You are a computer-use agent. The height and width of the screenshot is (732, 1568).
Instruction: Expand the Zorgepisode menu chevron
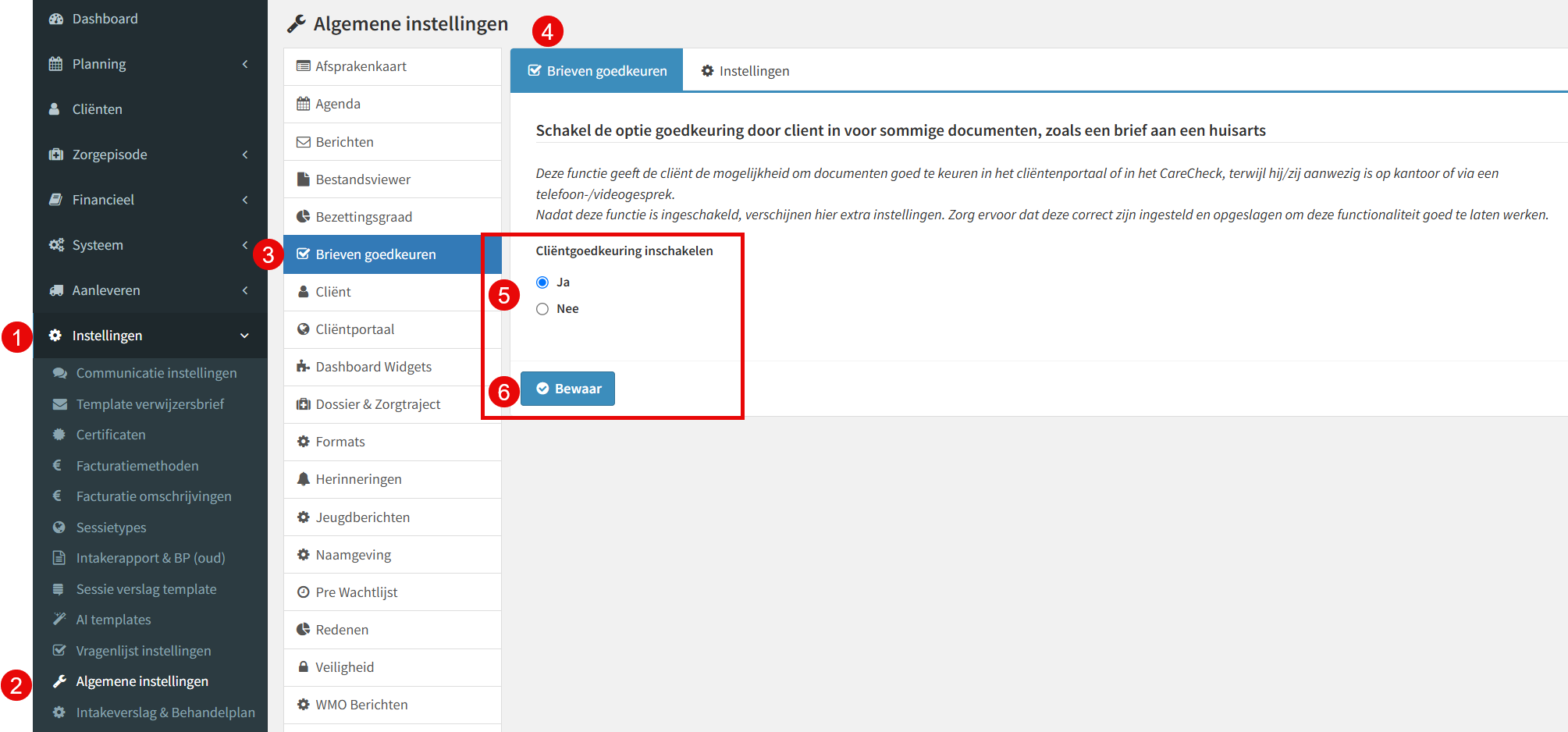pyautogui.click(x=245, y=155)
